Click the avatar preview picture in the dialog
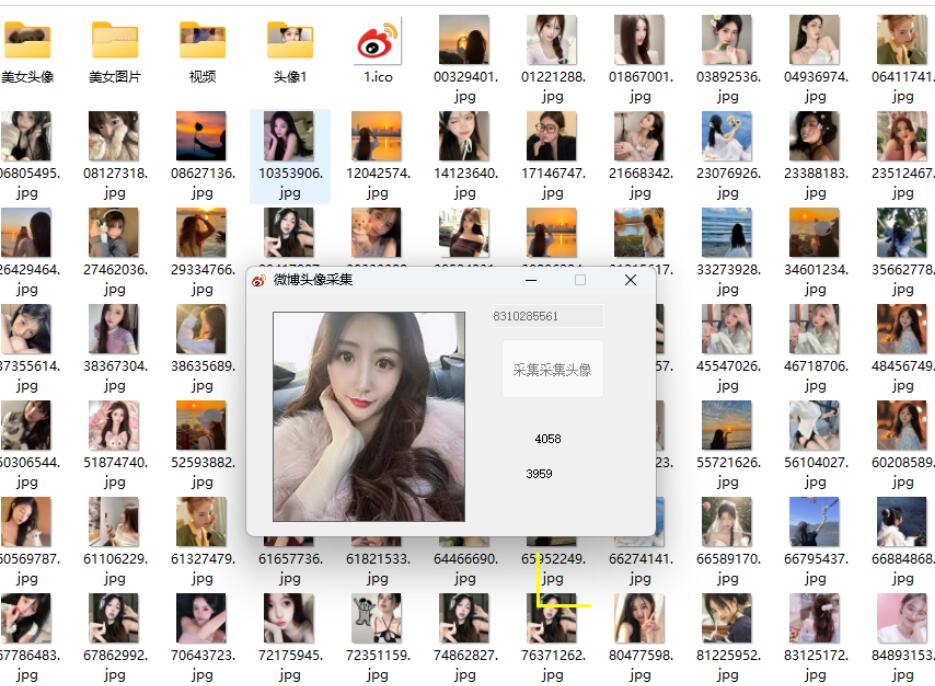The height and width of the screenshot is (686, 935). click(x=369, y=416)
